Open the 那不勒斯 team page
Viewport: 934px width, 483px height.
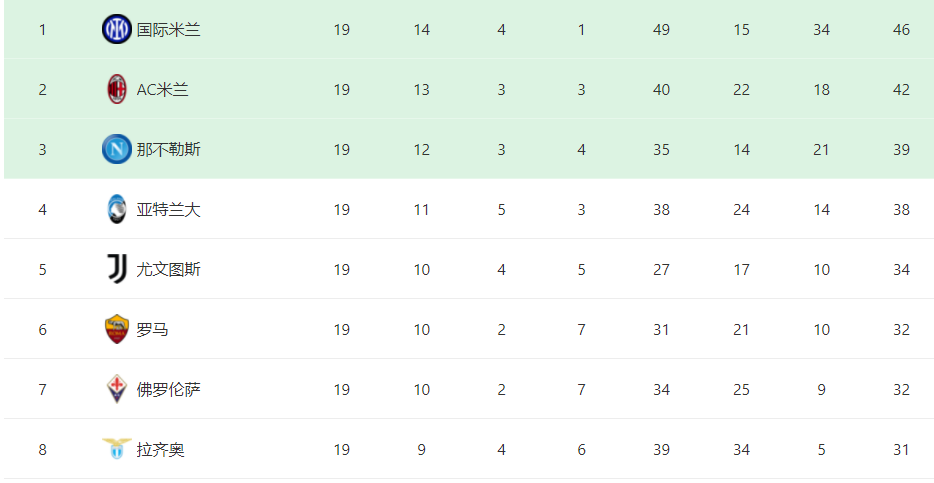(x=169, y=149)
